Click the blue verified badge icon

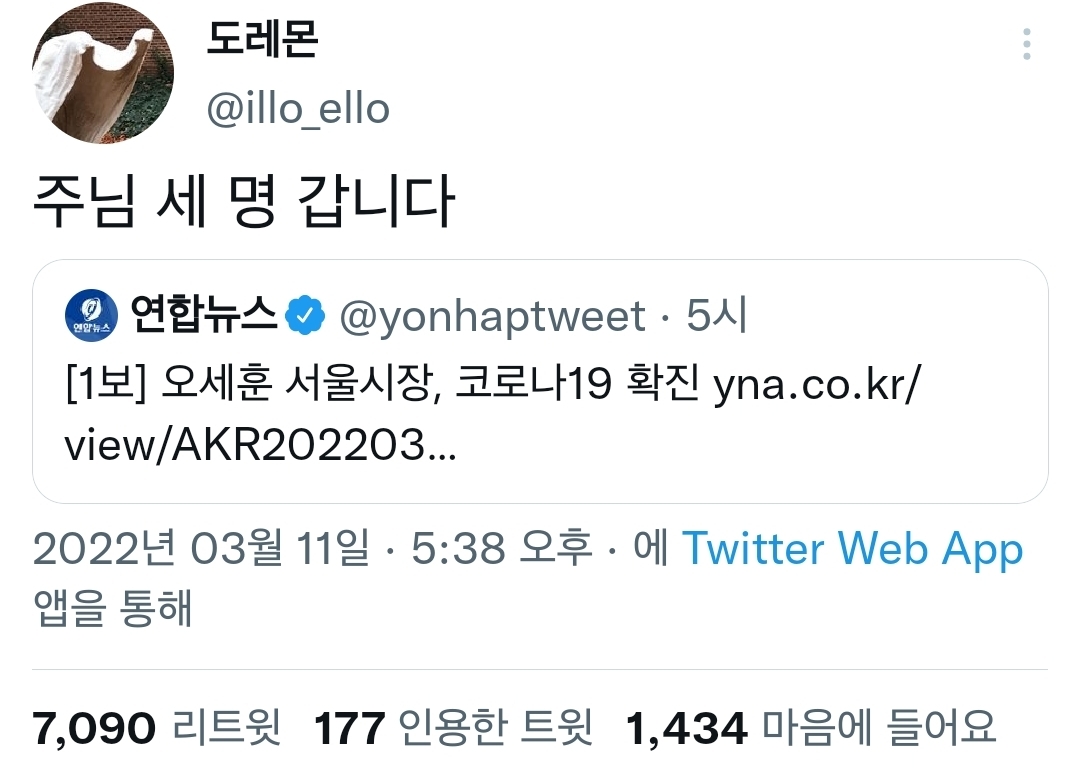click(305, 315)
